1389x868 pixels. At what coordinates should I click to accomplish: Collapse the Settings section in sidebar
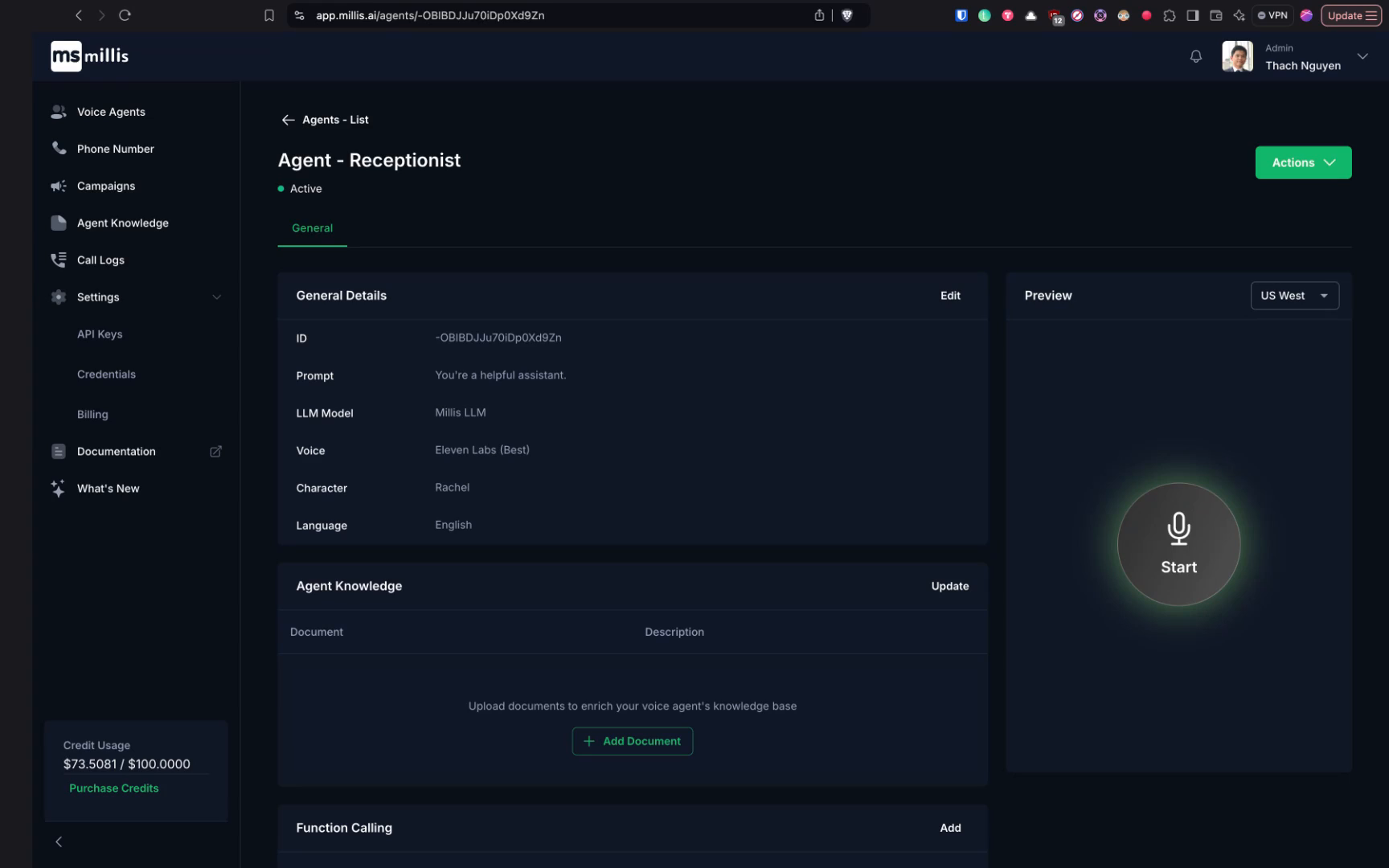(x=217, y=297)
